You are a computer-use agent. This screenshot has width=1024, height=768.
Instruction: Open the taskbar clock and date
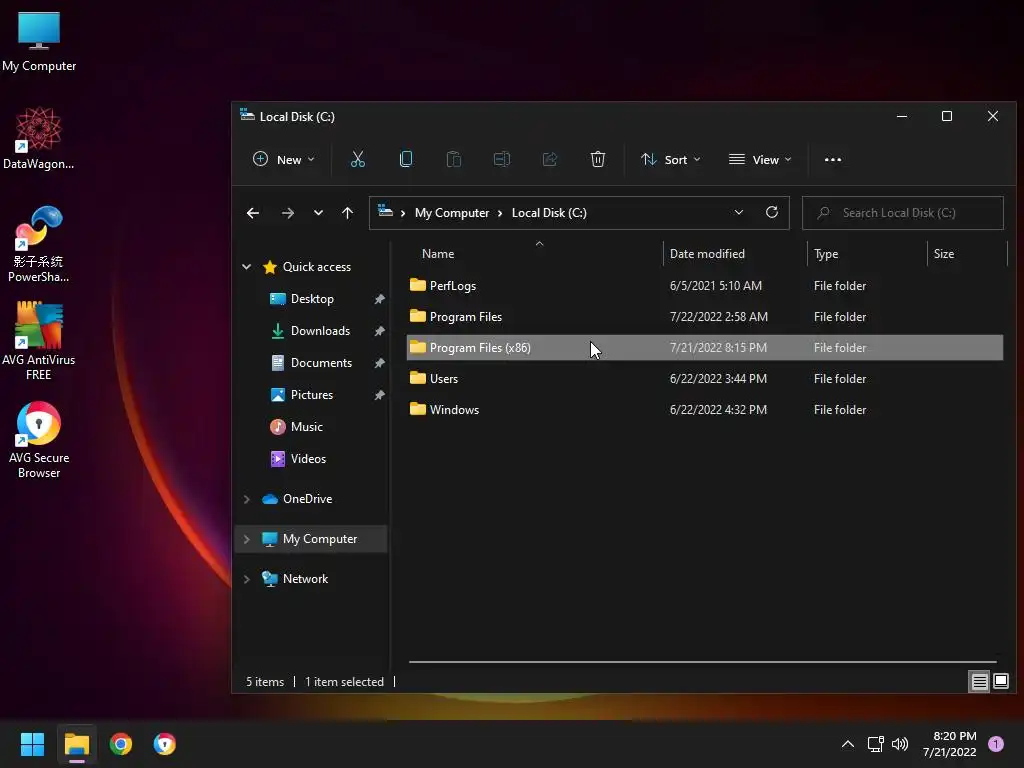950,744
